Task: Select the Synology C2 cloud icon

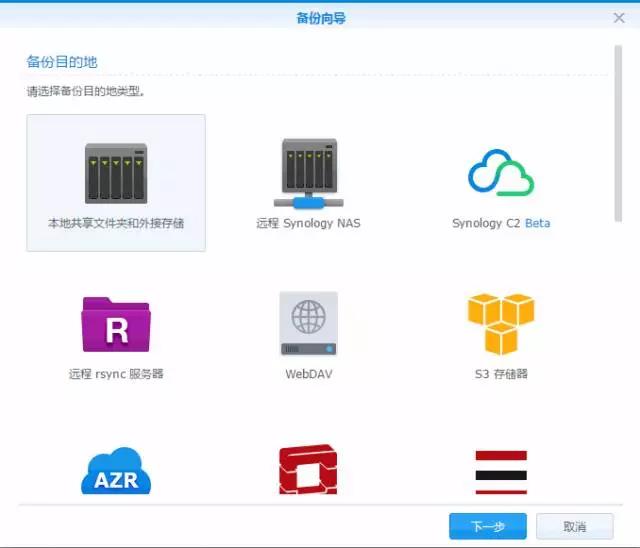Action: click(501, 173)
